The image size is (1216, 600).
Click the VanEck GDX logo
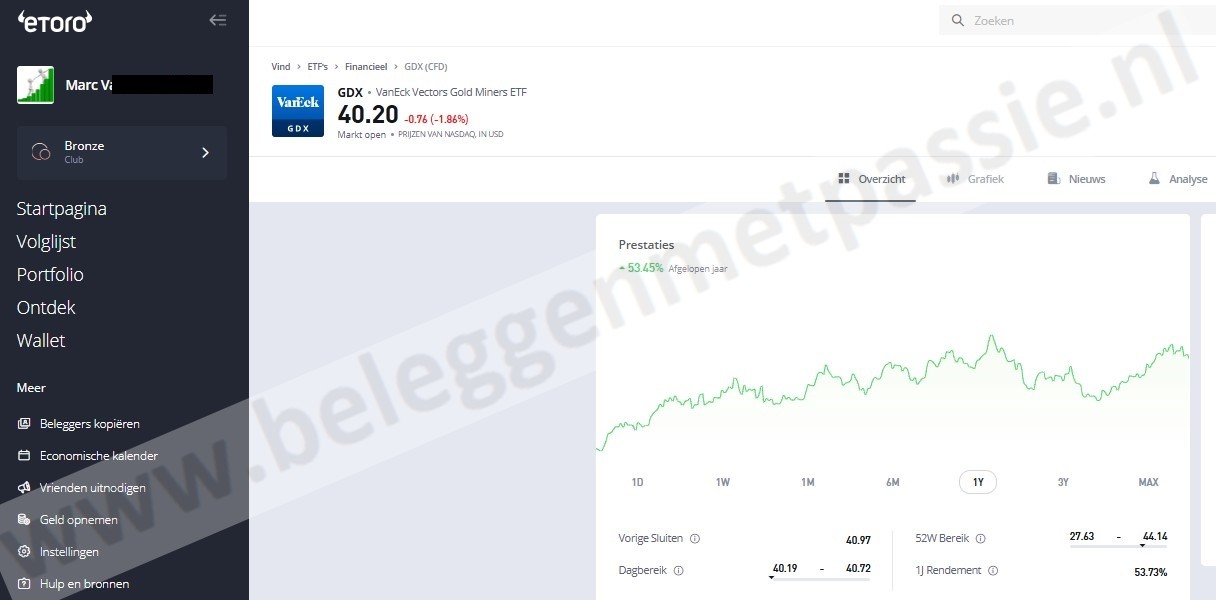(298, 111)
